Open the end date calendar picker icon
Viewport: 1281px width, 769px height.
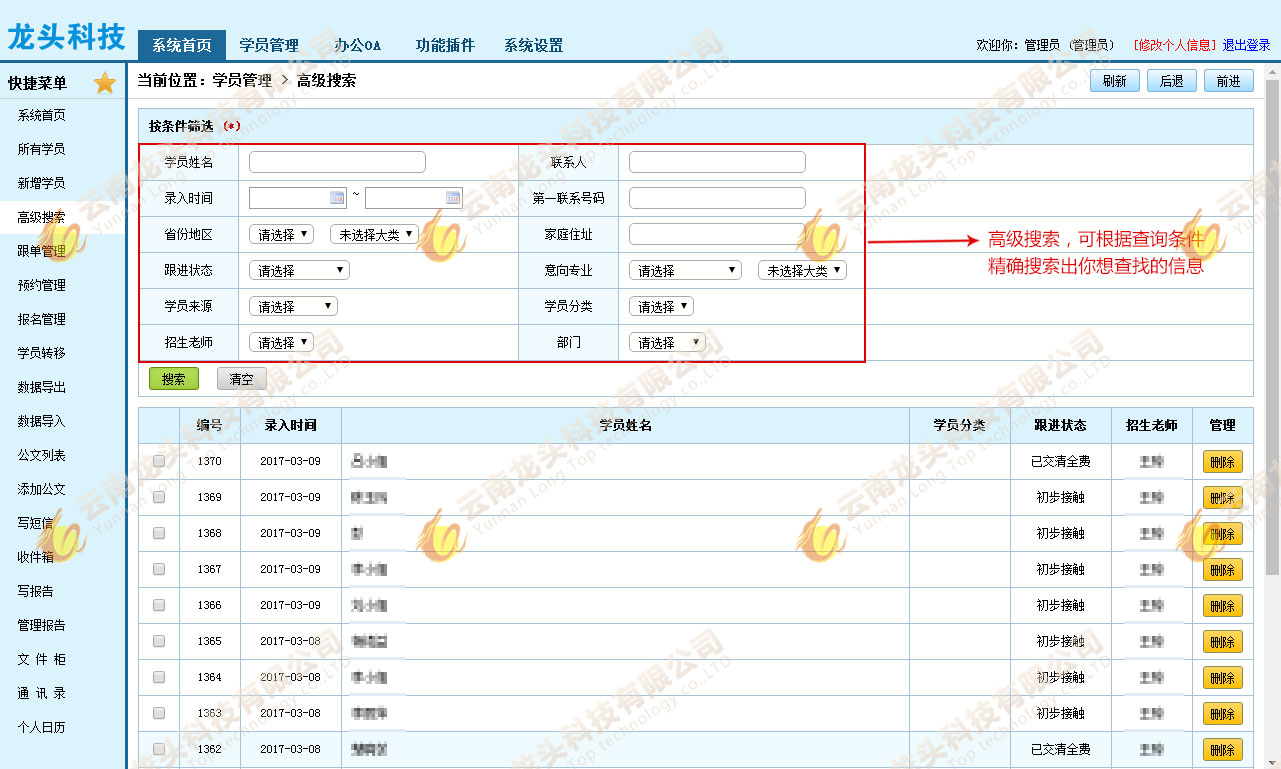[x=453, y=198]
